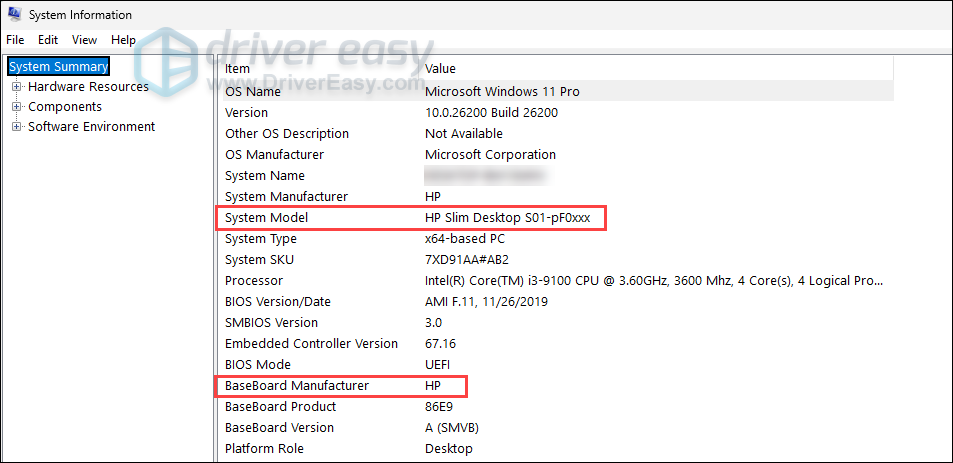This screenshot has width=953, height=463.
Task: Click the 86E9 value
Action: pyautogui.click(x=439, y=406)
